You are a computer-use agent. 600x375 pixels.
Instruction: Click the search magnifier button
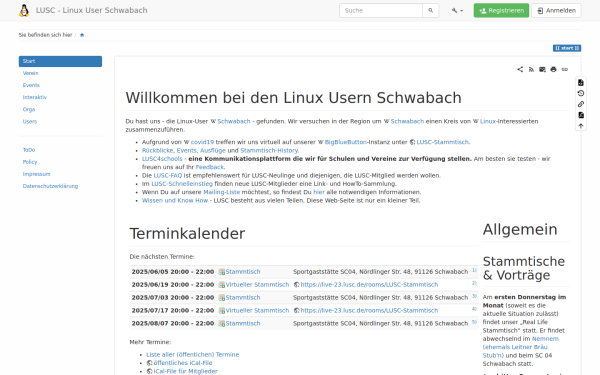[x=430, y=10]
